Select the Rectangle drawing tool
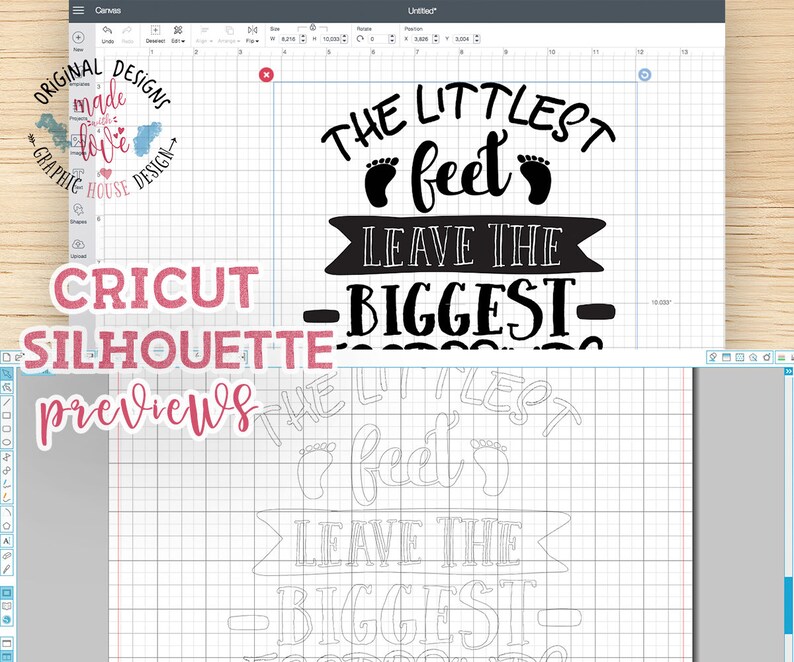The image size is (794, 662). point(7,416)
